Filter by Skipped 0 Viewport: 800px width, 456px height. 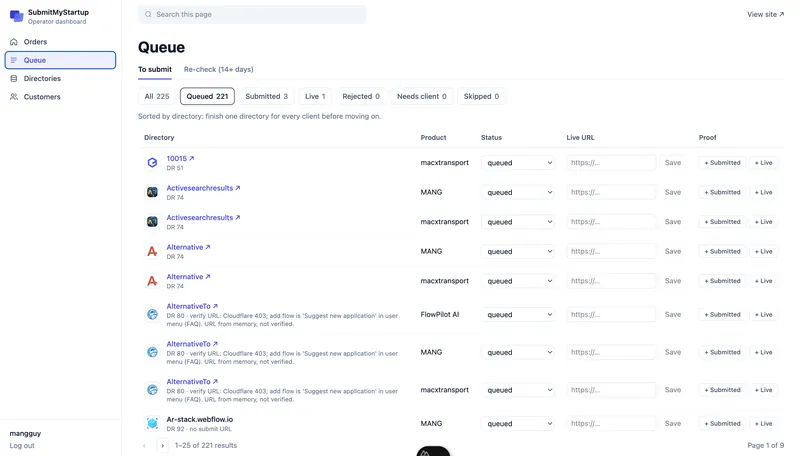click(481, 96)
